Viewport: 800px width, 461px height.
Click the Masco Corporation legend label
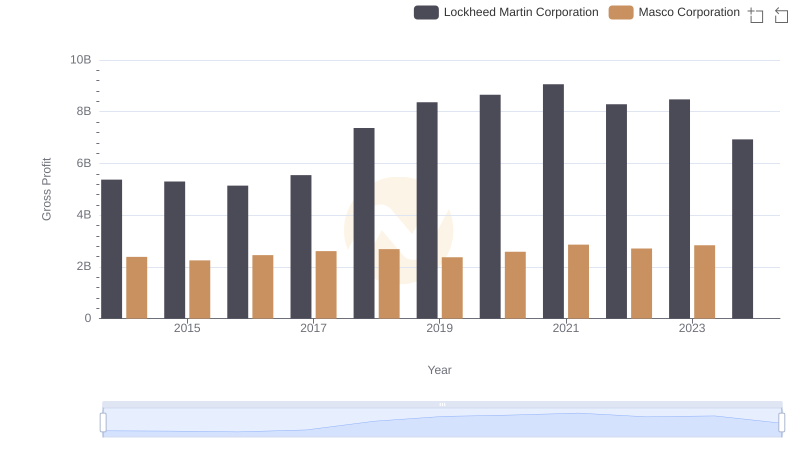[689, 12]
